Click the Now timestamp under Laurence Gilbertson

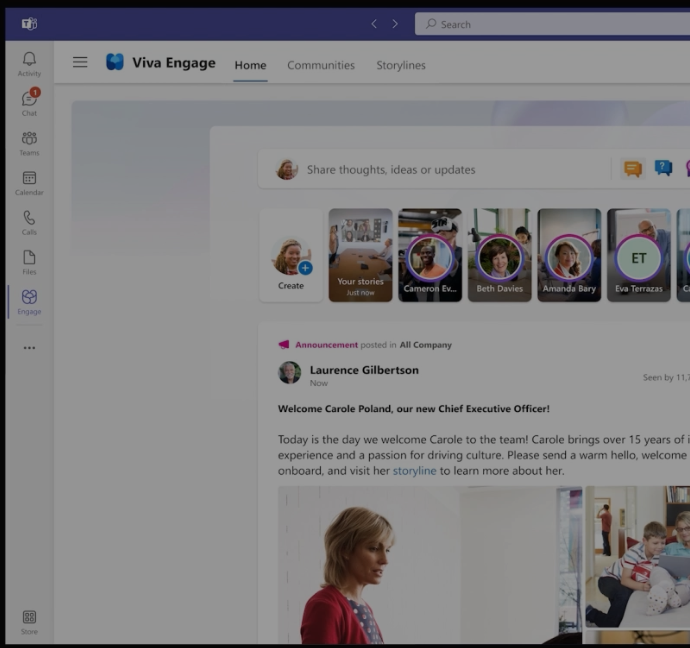(x=319, y=383)
